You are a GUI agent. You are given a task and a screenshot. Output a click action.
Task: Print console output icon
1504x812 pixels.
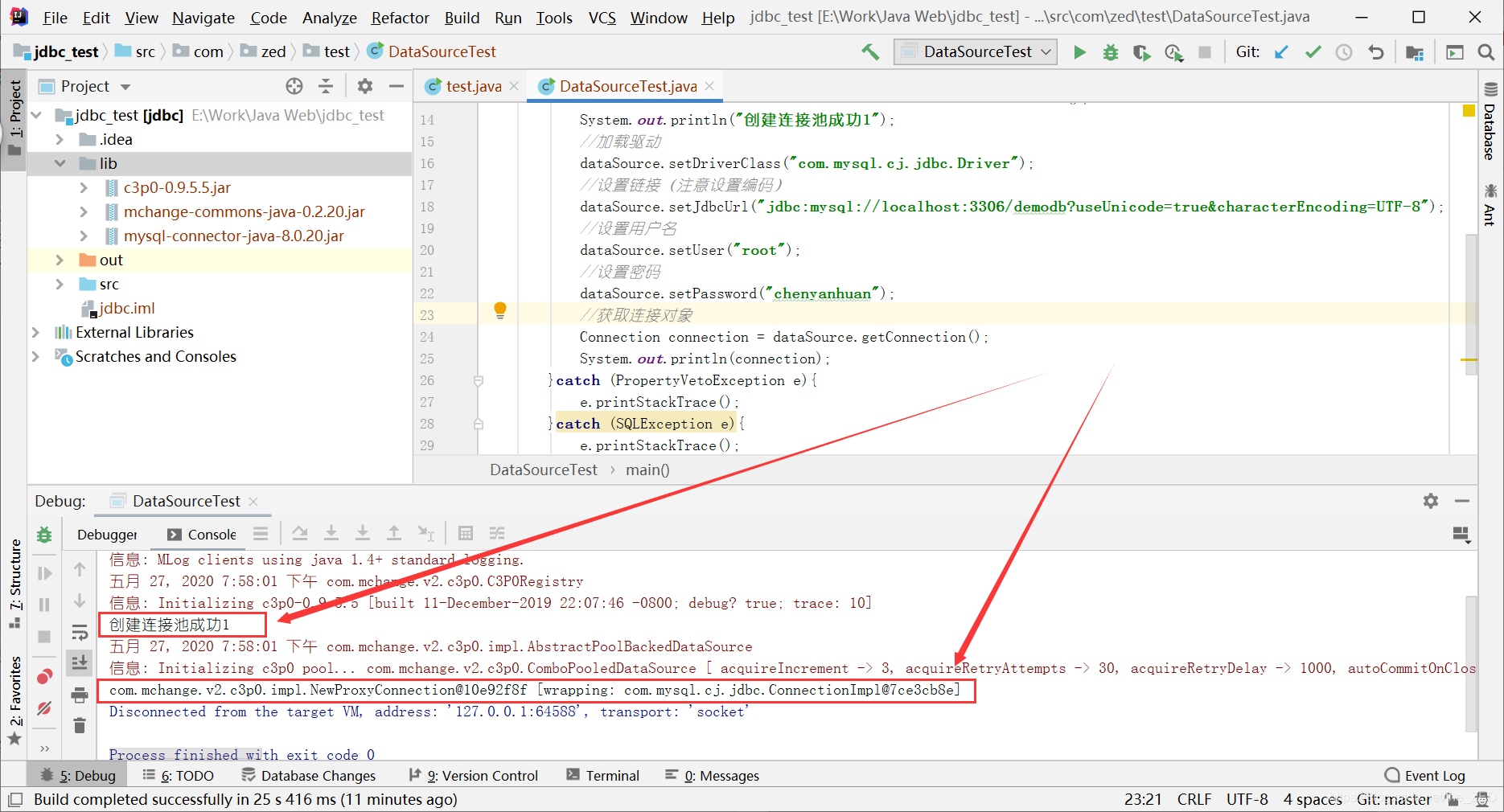(80, 695)
